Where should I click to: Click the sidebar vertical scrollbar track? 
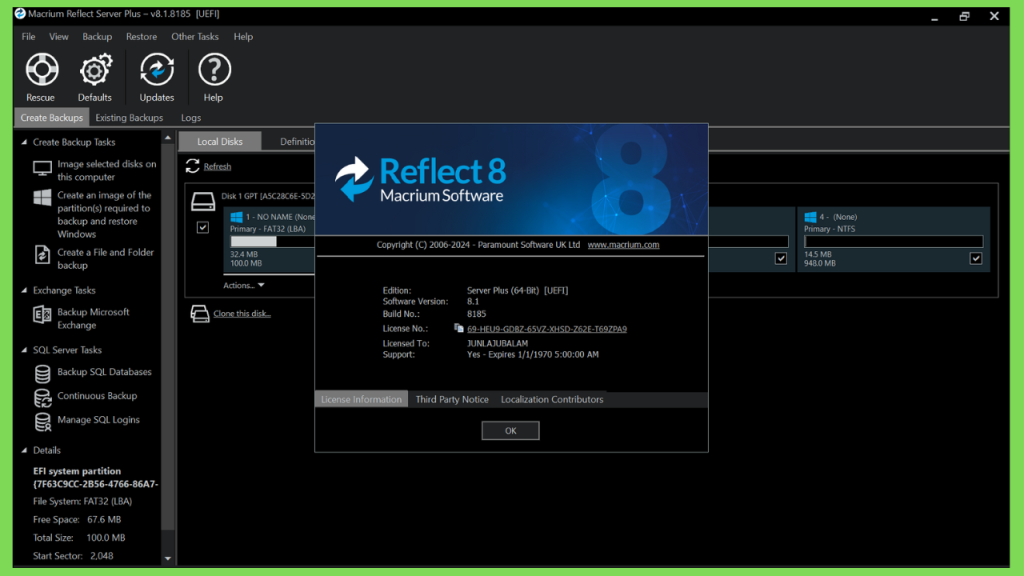[168, 348]
